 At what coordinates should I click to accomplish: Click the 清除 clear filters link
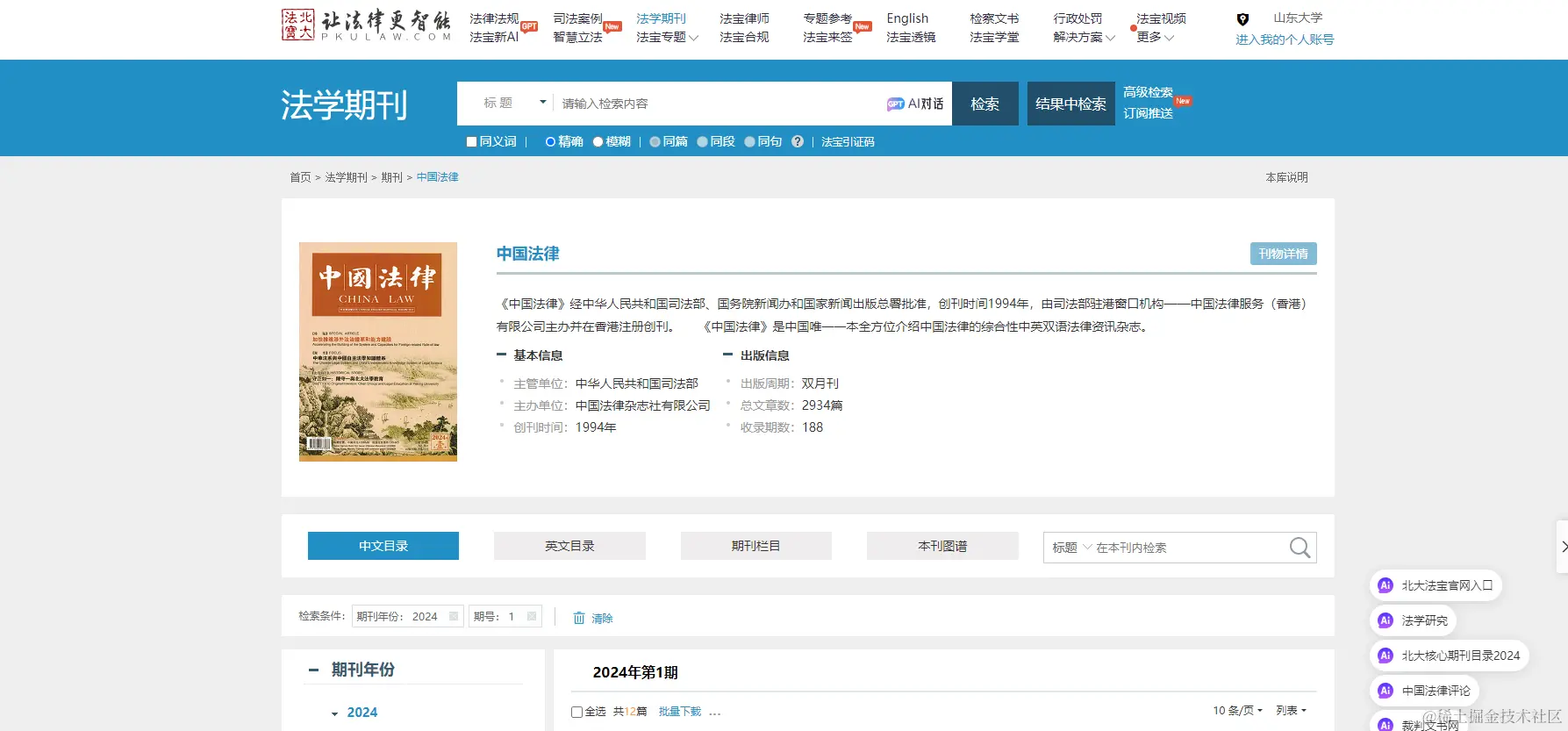[x=602, y=619]
